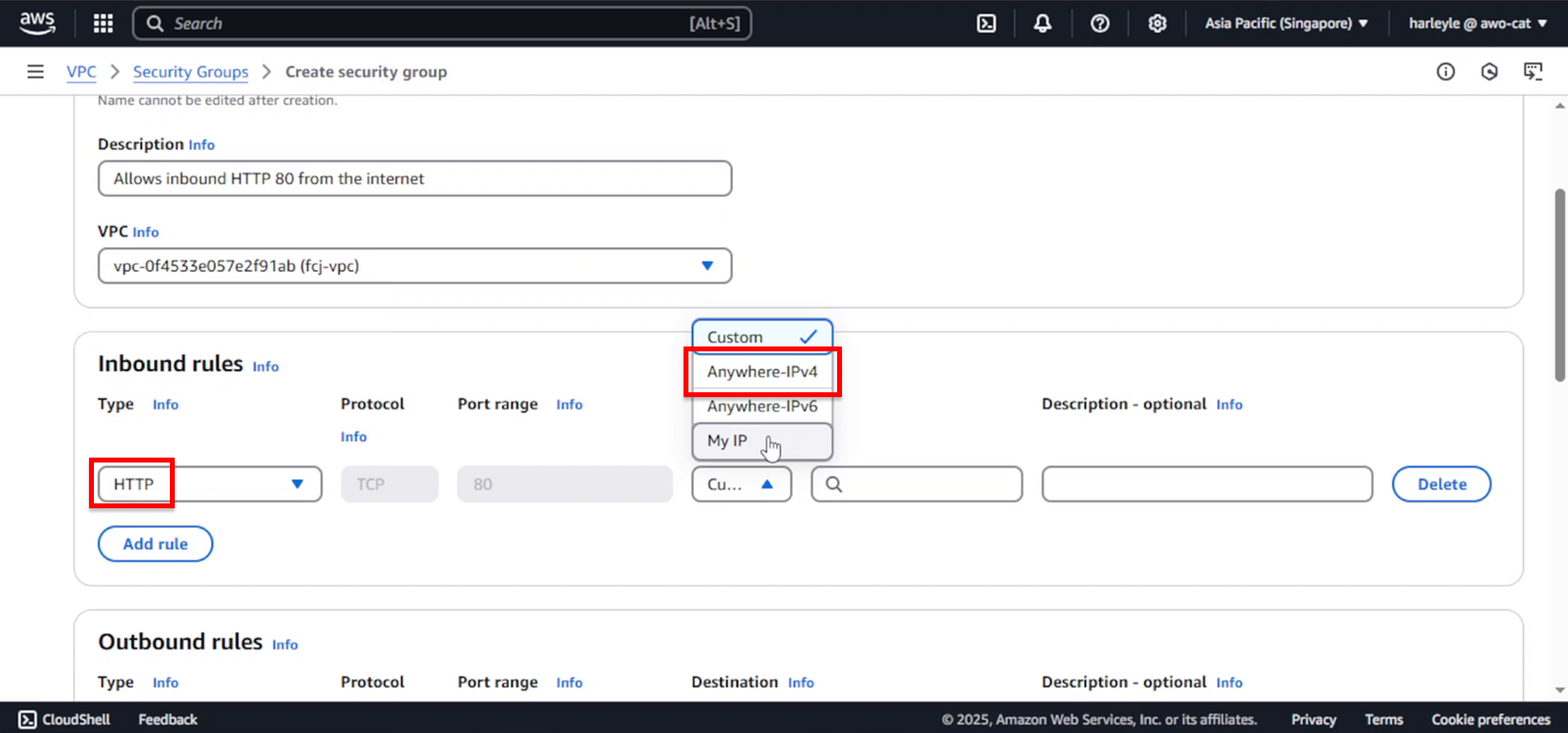Click the page vertical scrollbar thumb

coord(1560,285)
